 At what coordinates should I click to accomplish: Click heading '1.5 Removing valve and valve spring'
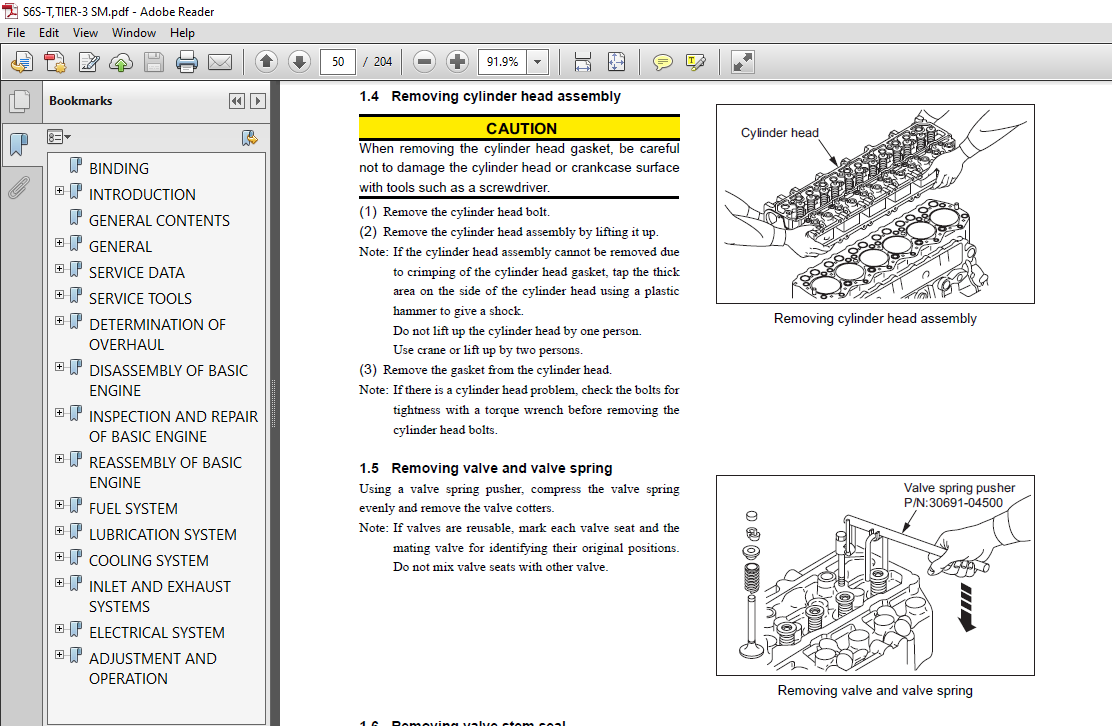click(486, 468)
